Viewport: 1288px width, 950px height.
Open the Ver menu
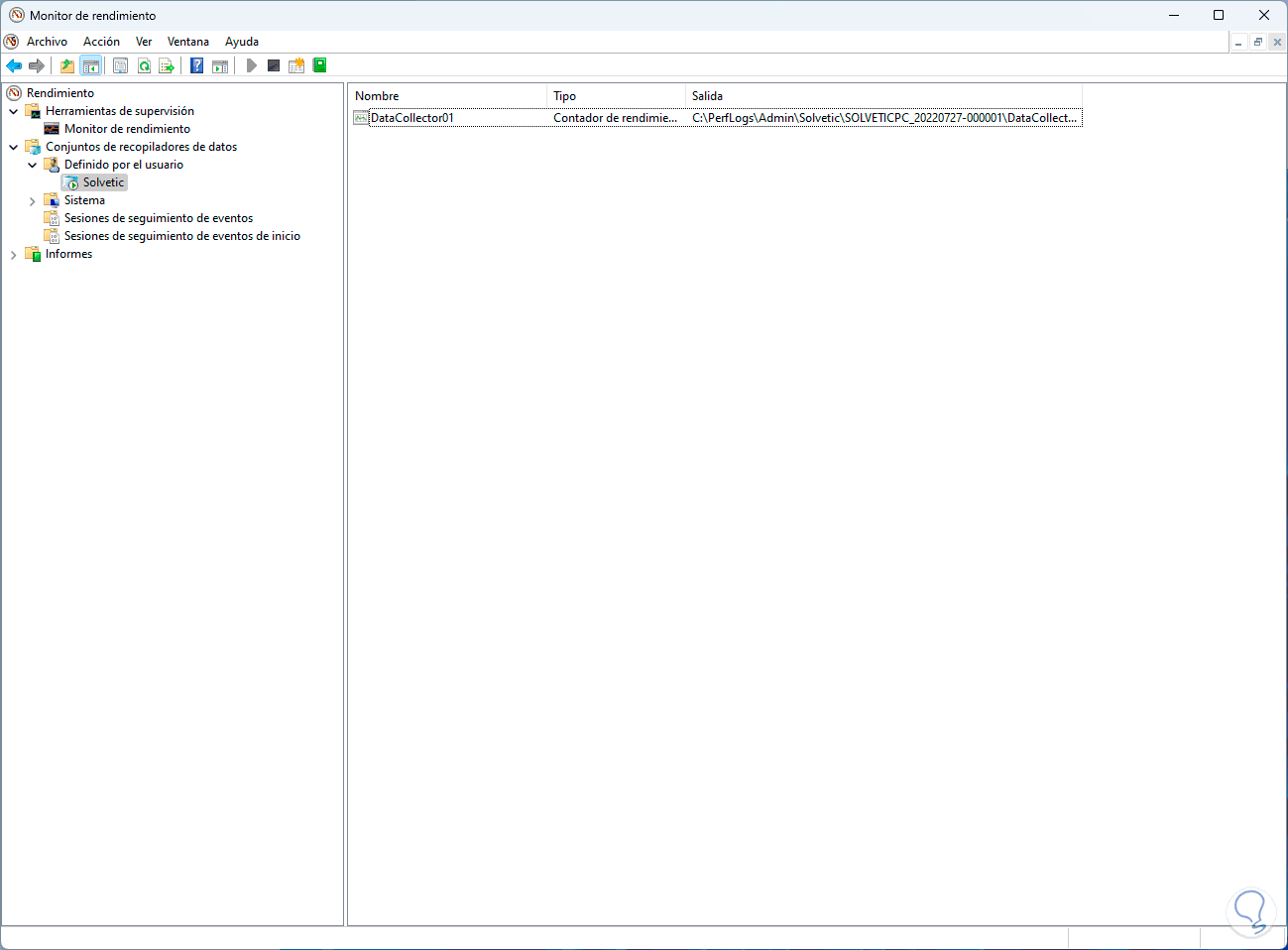click(x=144, y=42)
